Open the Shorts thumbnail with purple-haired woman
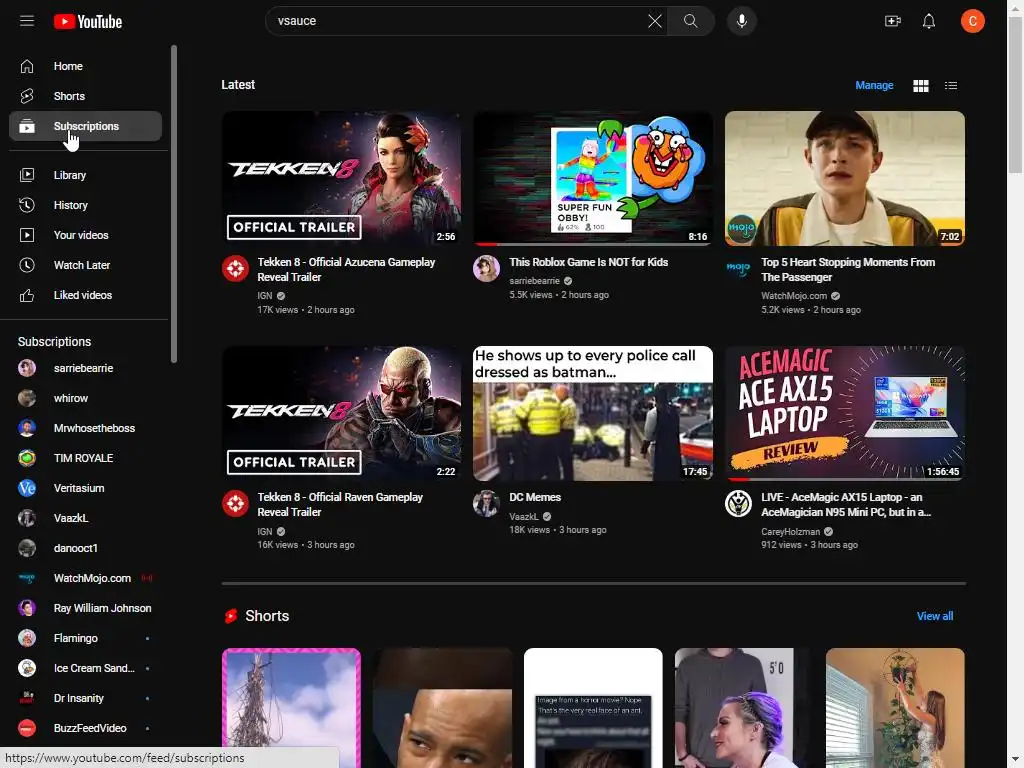This screenshot has width=1024, height=768. 744,708
